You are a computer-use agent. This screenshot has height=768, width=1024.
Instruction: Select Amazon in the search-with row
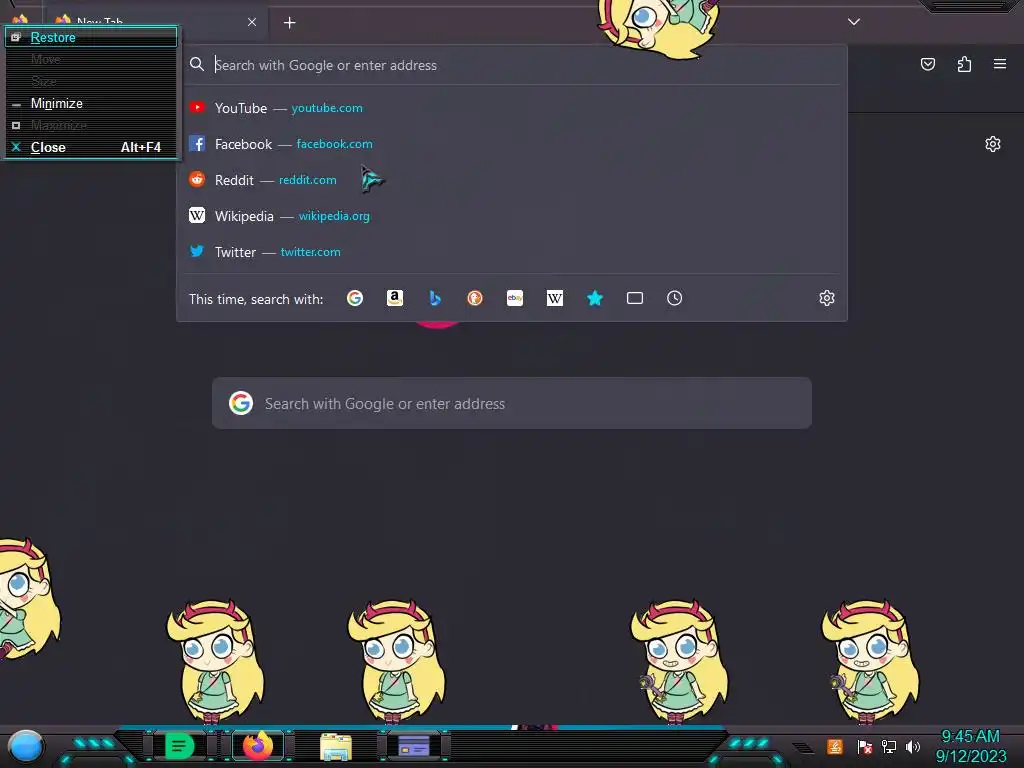coord(394,298)
